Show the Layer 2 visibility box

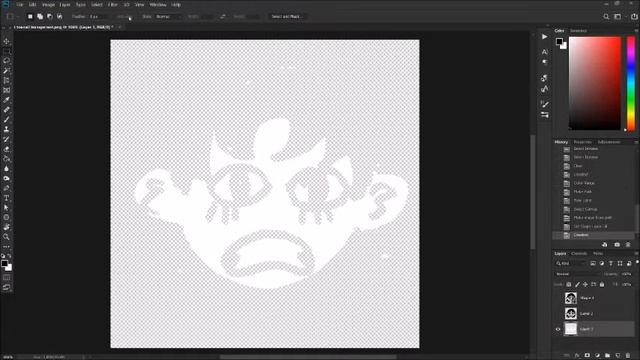558,313
